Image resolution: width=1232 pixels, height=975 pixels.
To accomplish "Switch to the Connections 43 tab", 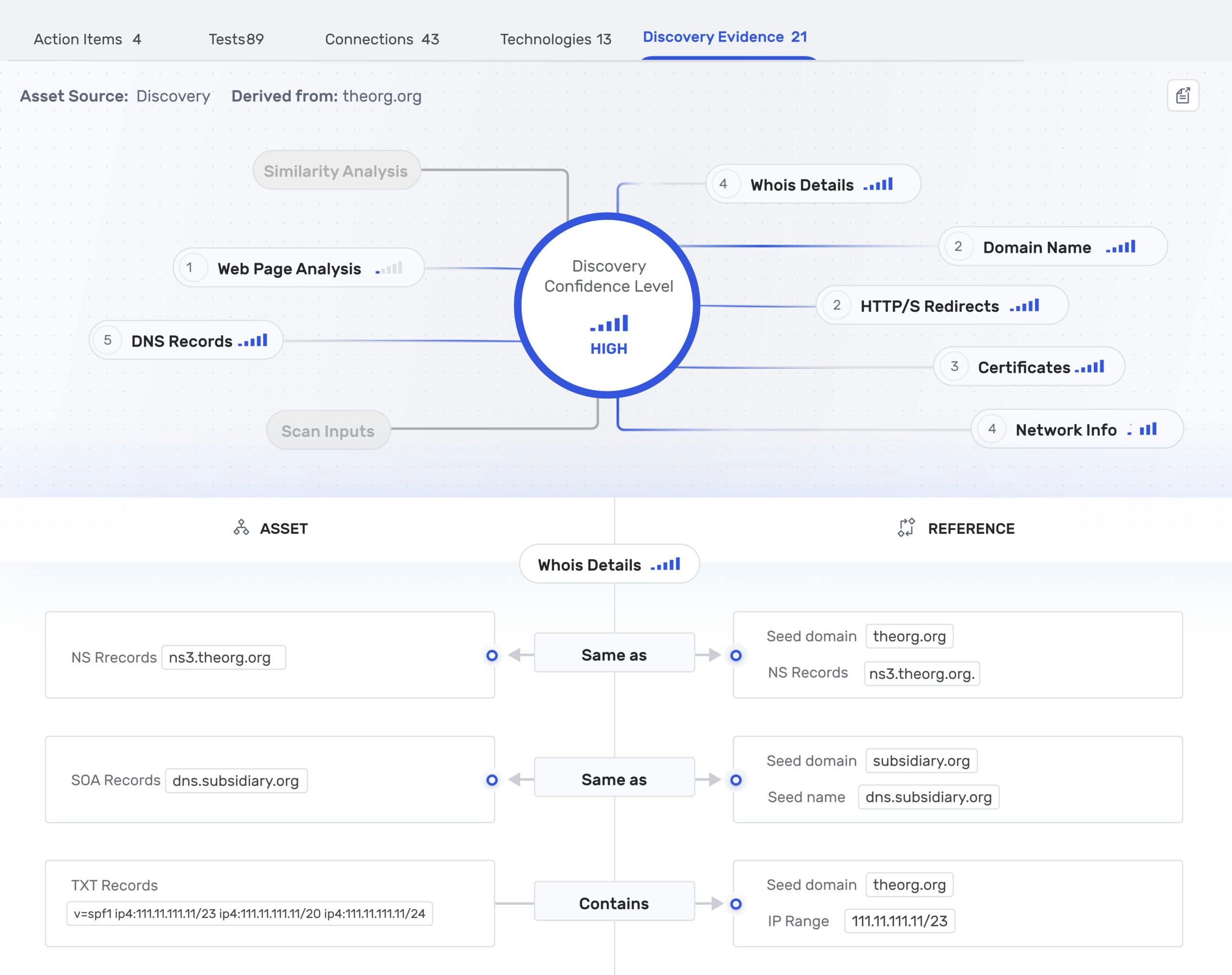I will [382, 39].
